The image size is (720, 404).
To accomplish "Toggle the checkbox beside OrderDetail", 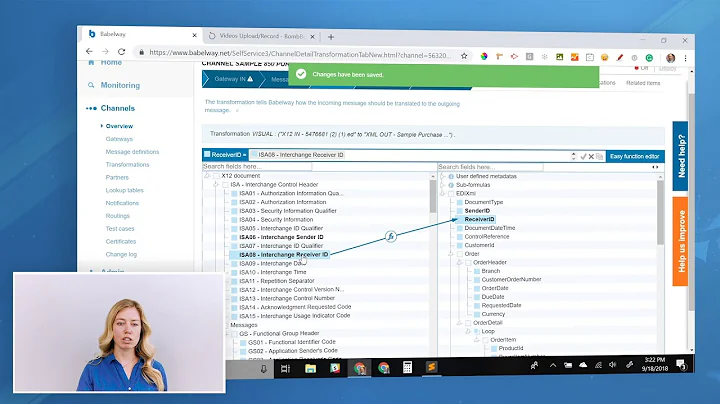I will pyautogui.click(x=468, y=323).
